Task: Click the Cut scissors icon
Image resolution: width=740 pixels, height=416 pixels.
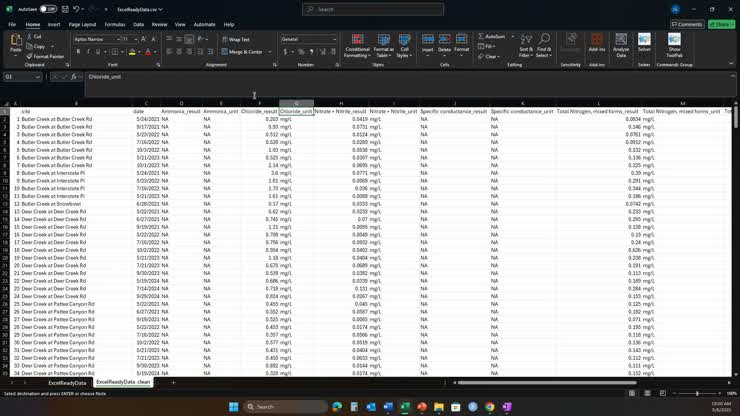Action: [x=30, y=36]
